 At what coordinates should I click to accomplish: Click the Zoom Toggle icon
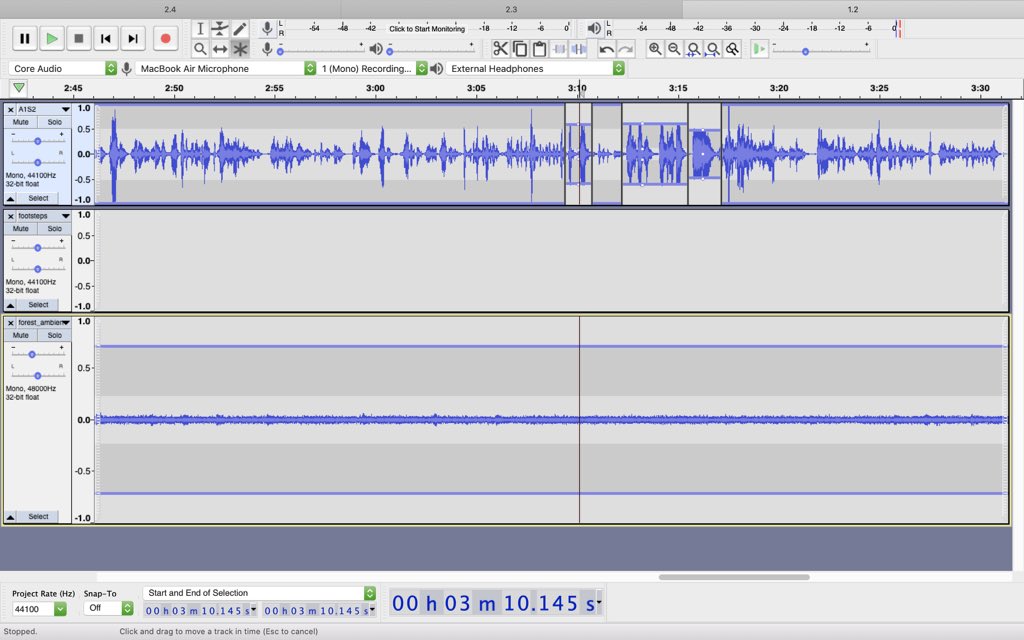[x=733, y=49]
